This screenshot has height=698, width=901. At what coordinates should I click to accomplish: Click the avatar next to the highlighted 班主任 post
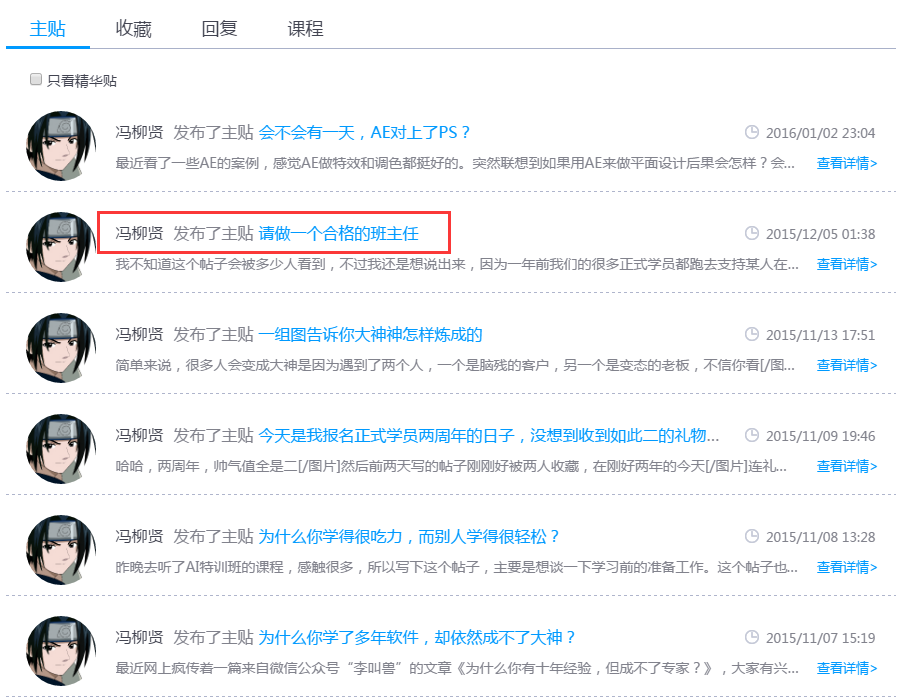59,245
